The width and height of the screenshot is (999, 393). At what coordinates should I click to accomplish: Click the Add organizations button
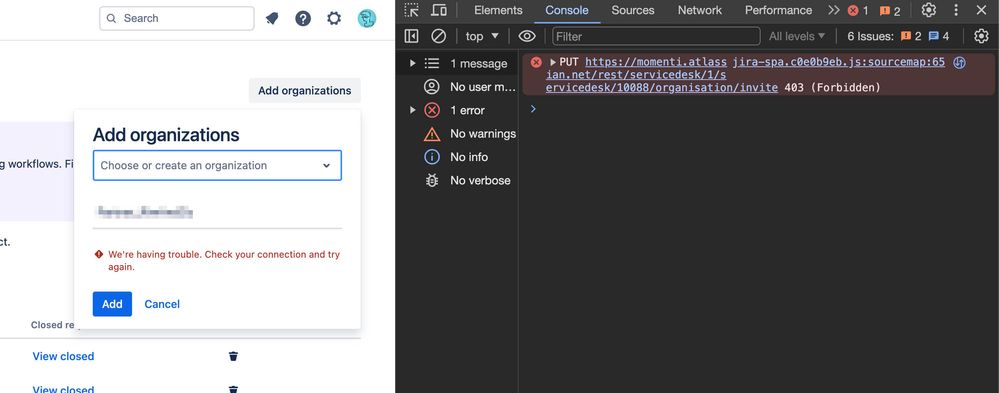point(305,90)
